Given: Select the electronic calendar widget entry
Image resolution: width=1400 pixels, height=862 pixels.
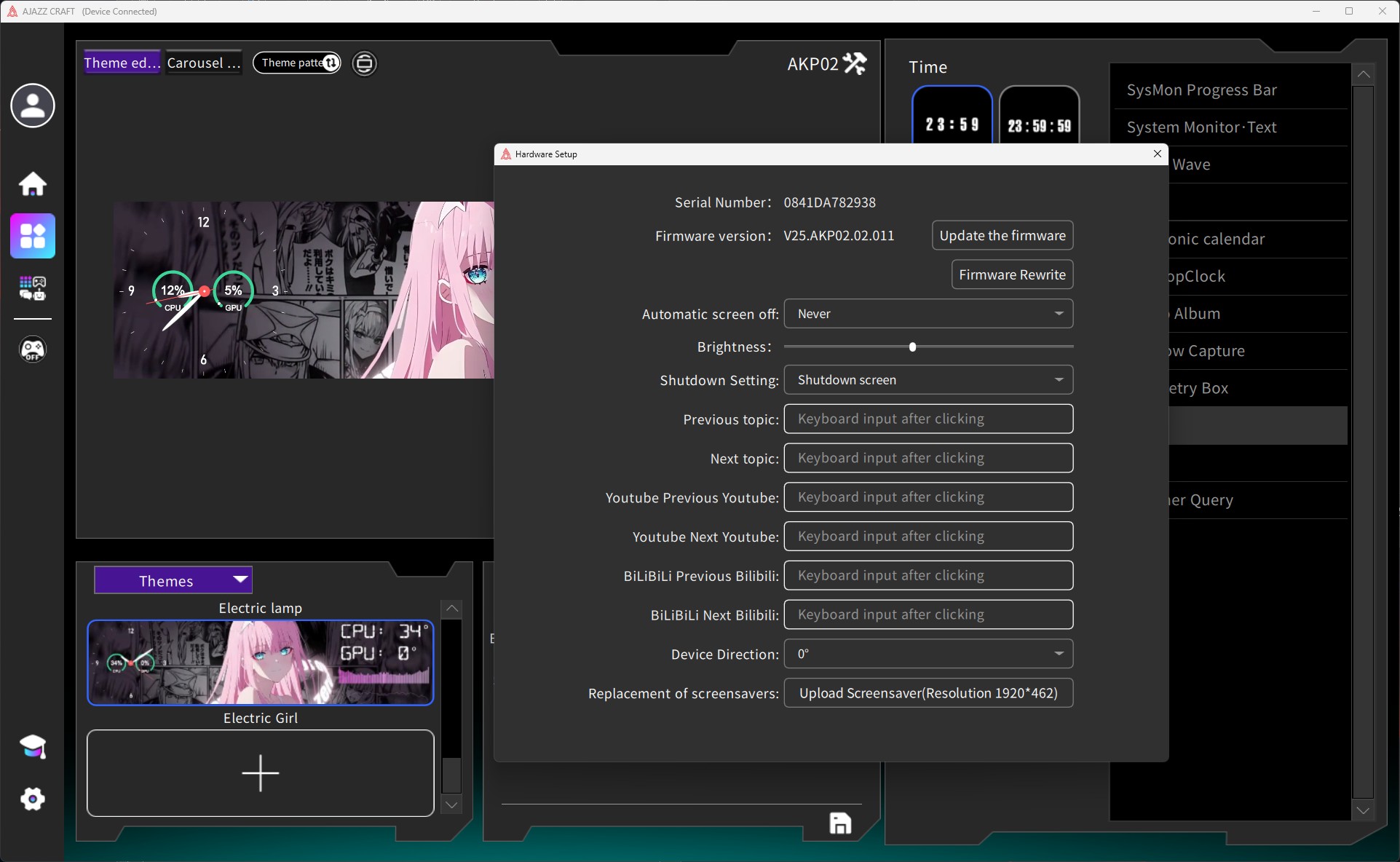Looking at the screenshot, I should [1258, 240].
